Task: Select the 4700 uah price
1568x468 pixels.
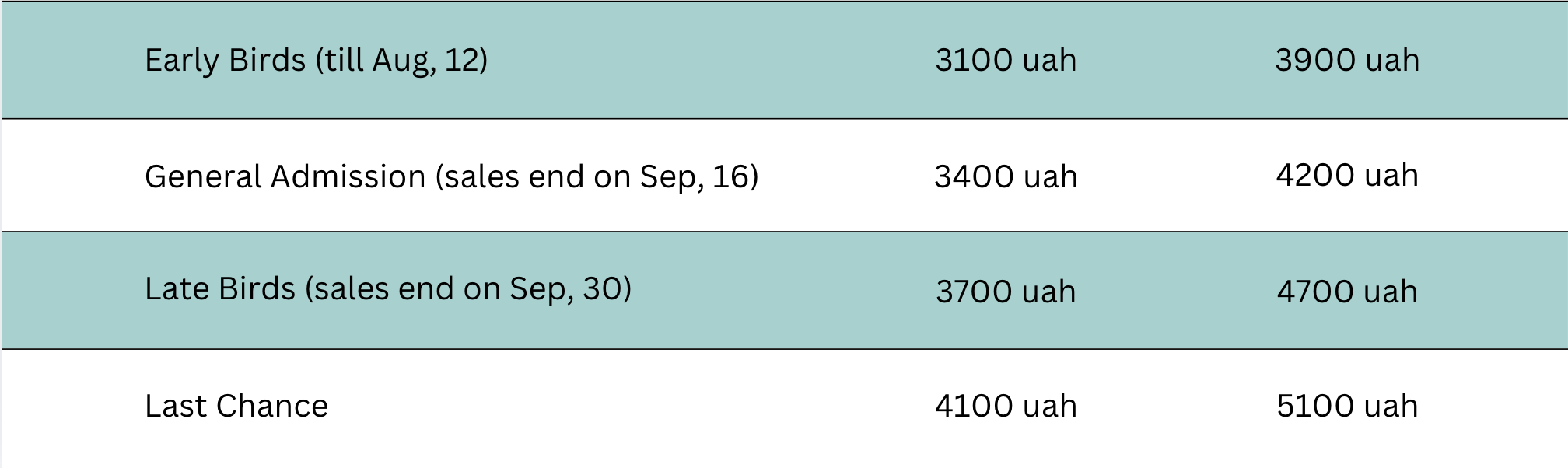Action: (x=1347, y=292)
